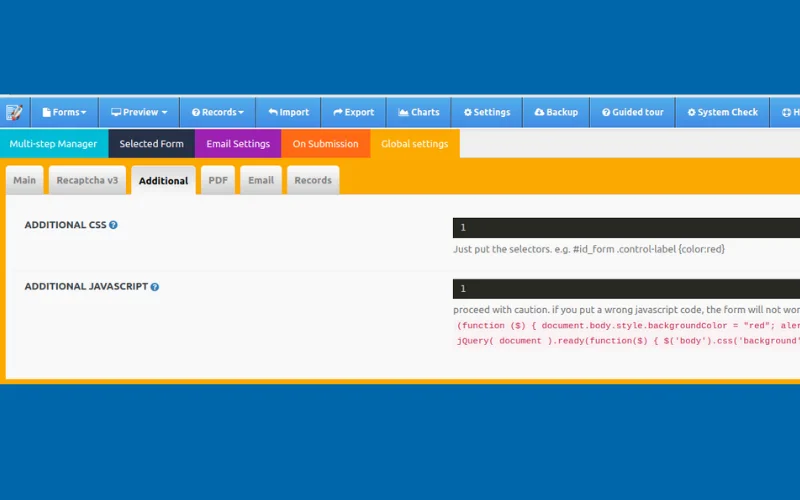Switch to the PDF tab

point(218,180)
